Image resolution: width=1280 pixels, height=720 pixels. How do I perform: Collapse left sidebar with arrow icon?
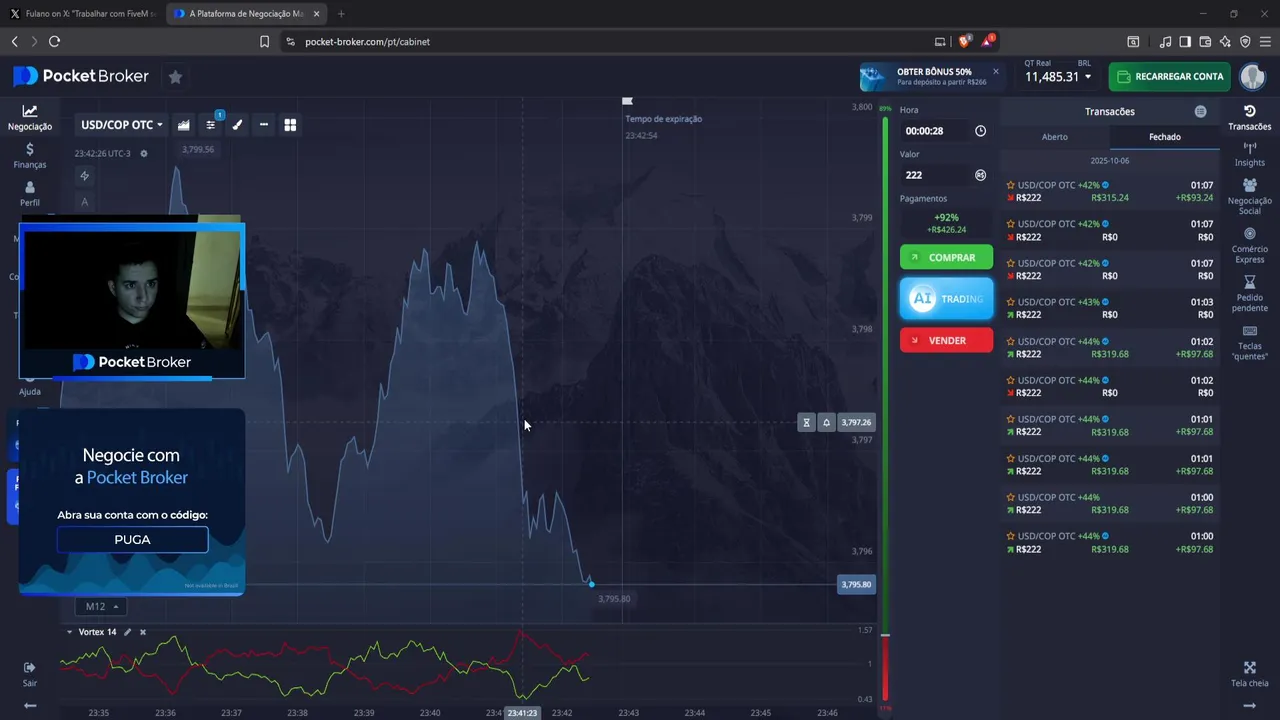click(x=30, y=705)
